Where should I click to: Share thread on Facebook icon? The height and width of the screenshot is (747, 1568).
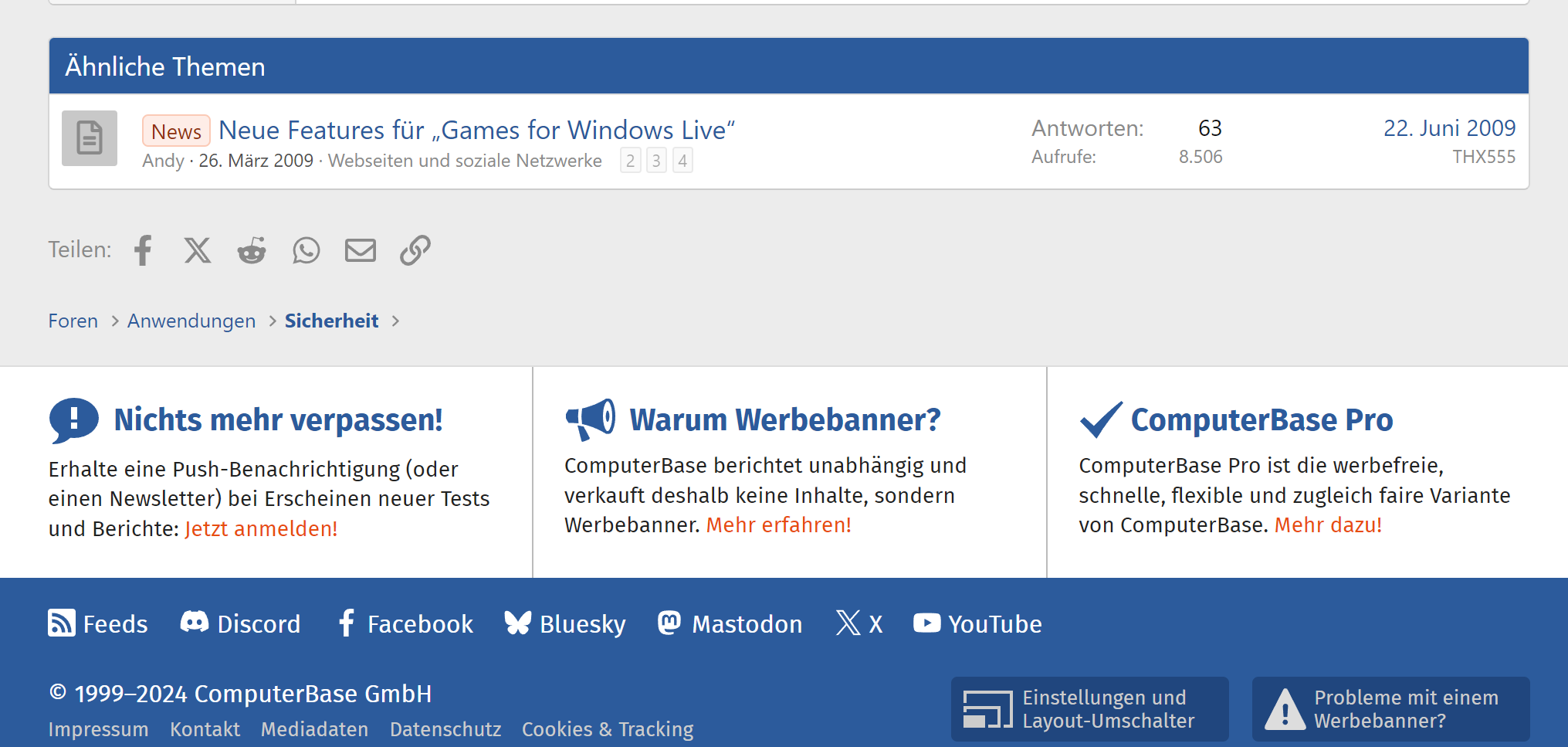point(143,250)
